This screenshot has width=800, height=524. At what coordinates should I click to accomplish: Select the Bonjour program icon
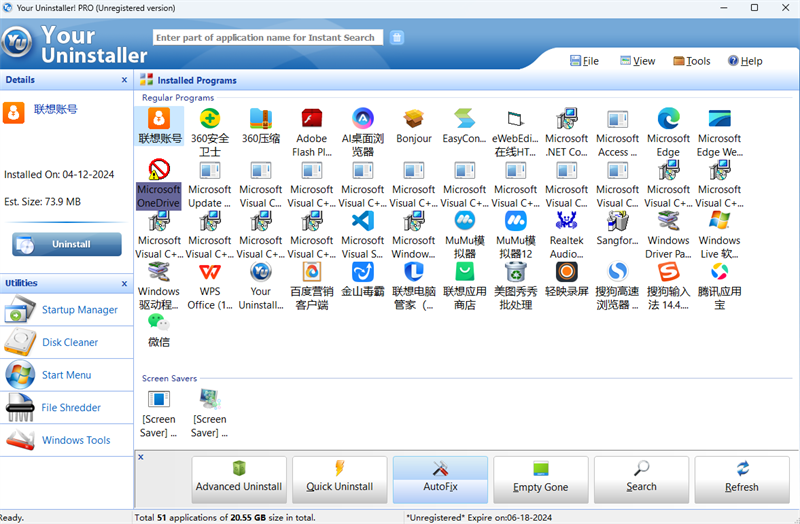click(x=413, y=121)
